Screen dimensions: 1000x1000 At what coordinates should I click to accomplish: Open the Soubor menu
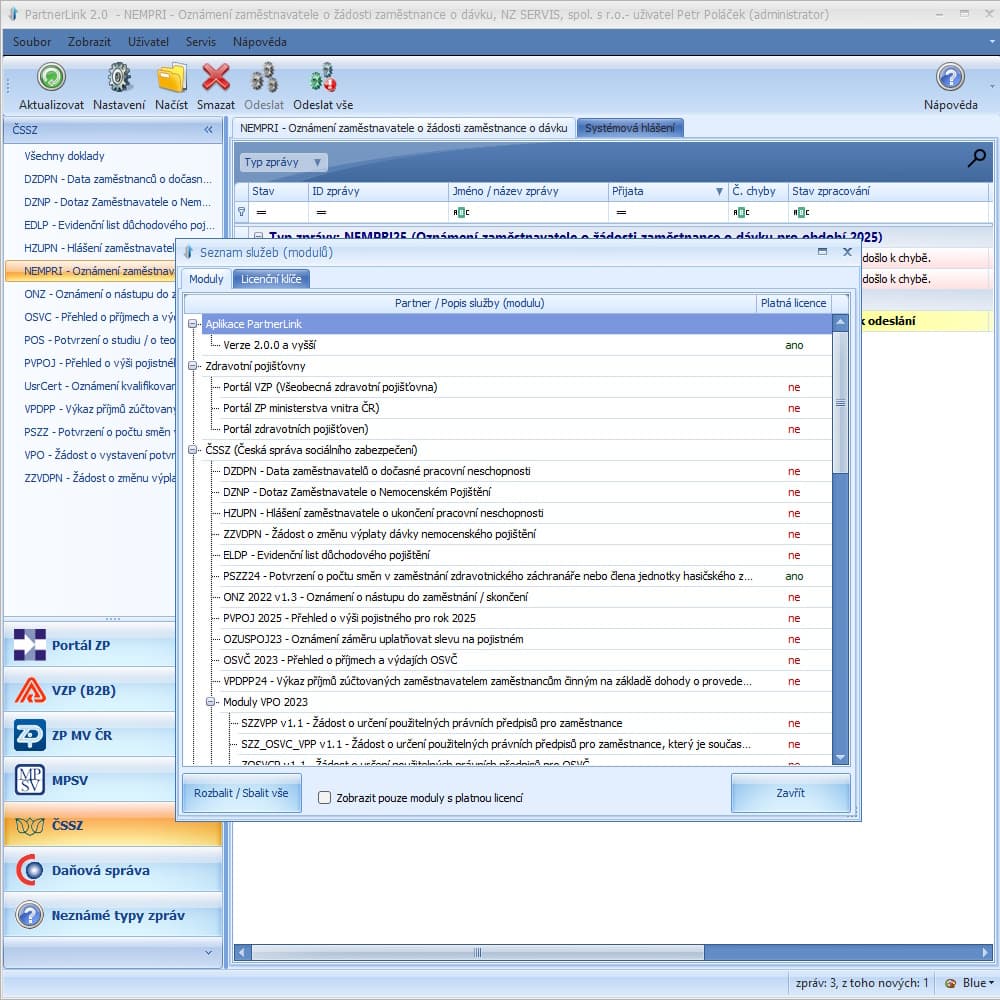32,41
